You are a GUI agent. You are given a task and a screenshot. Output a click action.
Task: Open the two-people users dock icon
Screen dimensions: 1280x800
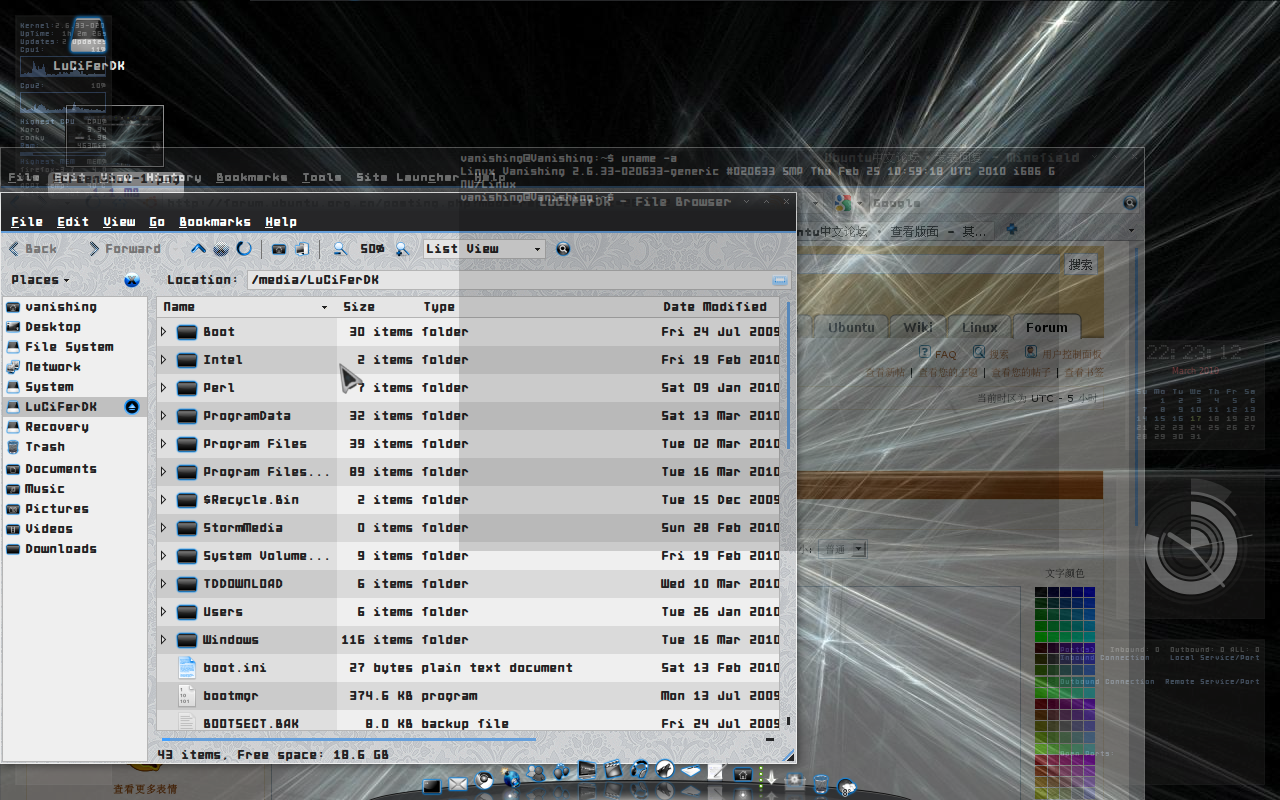pos(536,773)
